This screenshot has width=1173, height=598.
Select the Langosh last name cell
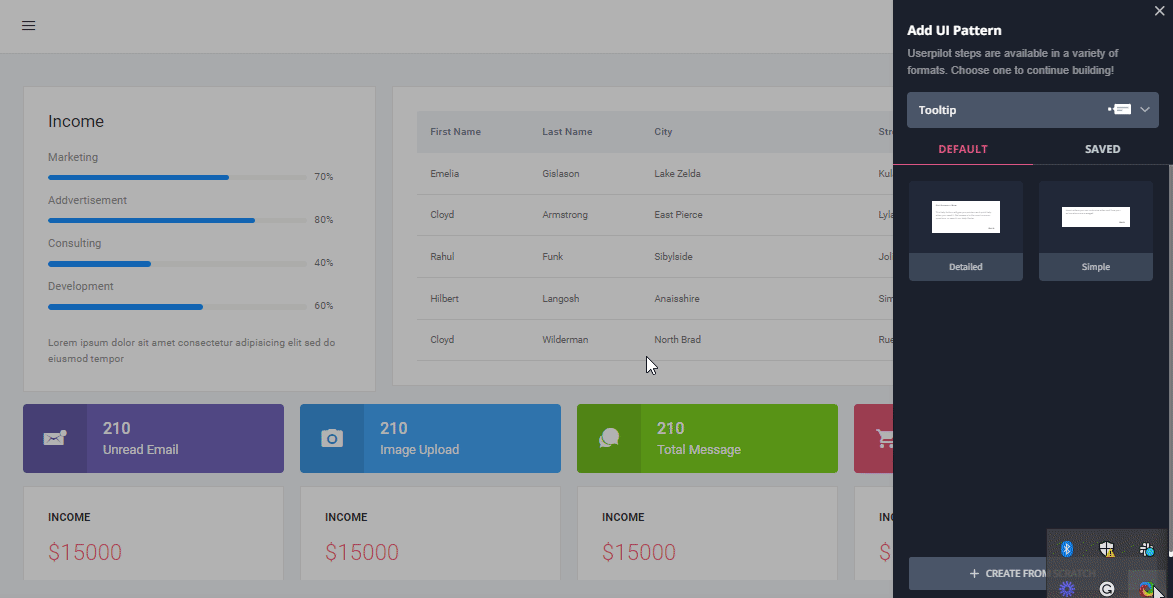click(560, 299)
